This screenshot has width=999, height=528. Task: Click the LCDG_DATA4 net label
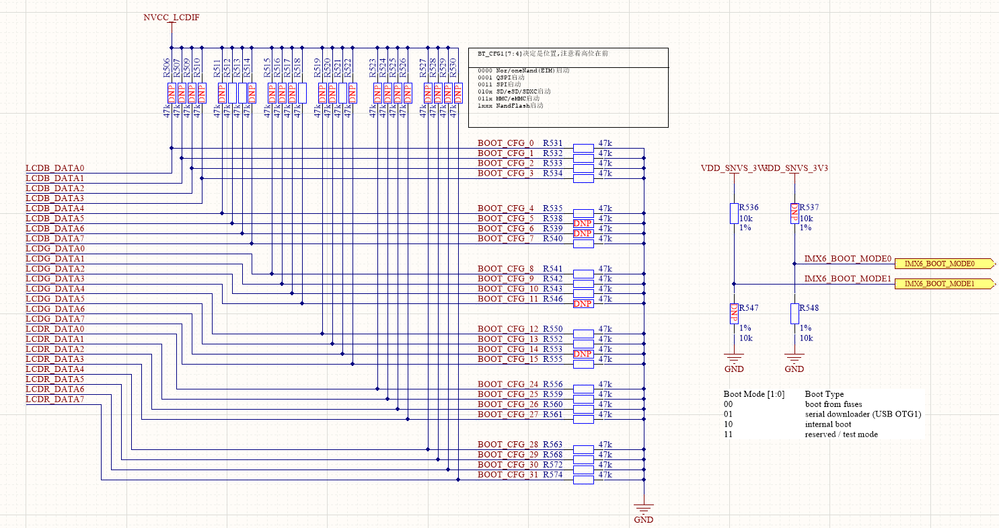[x=55, y=289]
